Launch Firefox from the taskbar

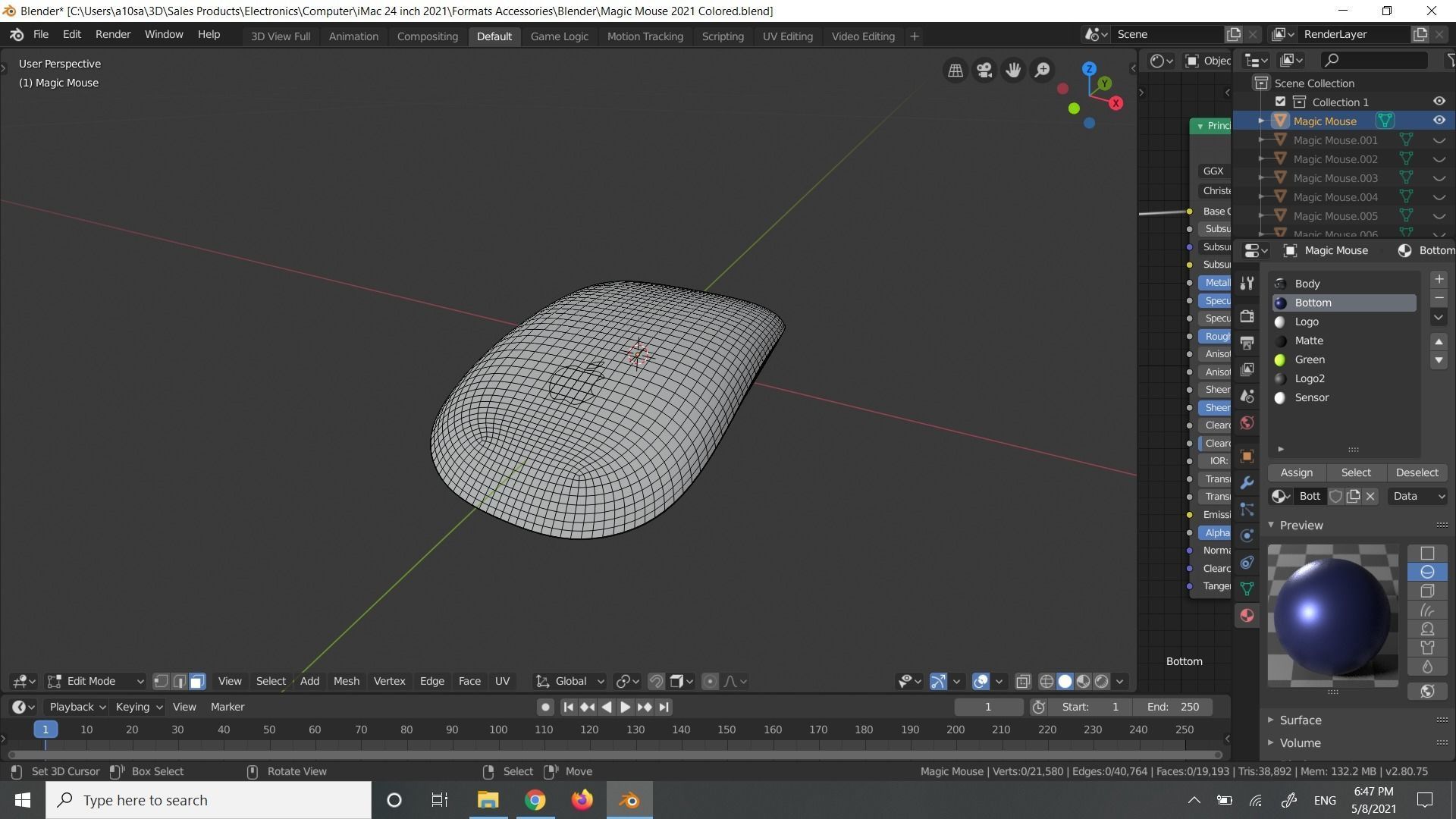(582, 800)
